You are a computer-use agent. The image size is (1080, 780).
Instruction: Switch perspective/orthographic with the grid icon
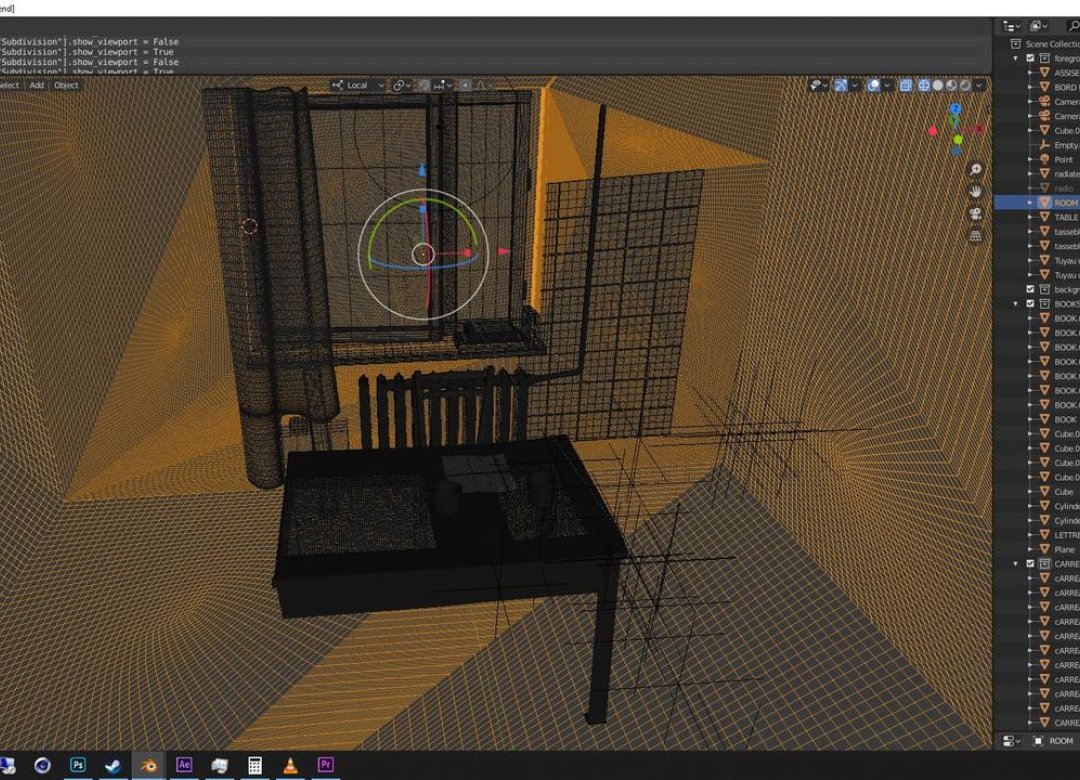[975, 236]
